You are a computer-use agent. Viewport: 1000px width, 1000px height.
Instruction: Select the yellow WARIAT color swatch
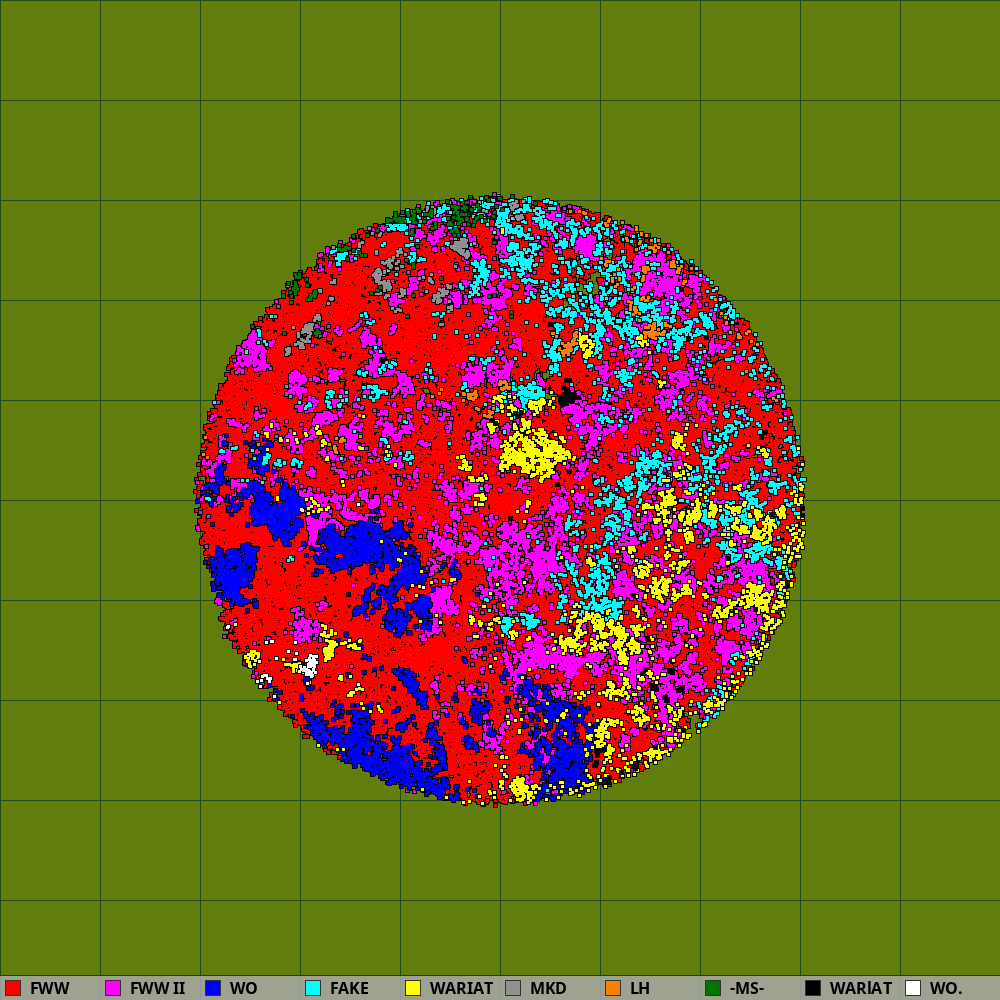413,988
